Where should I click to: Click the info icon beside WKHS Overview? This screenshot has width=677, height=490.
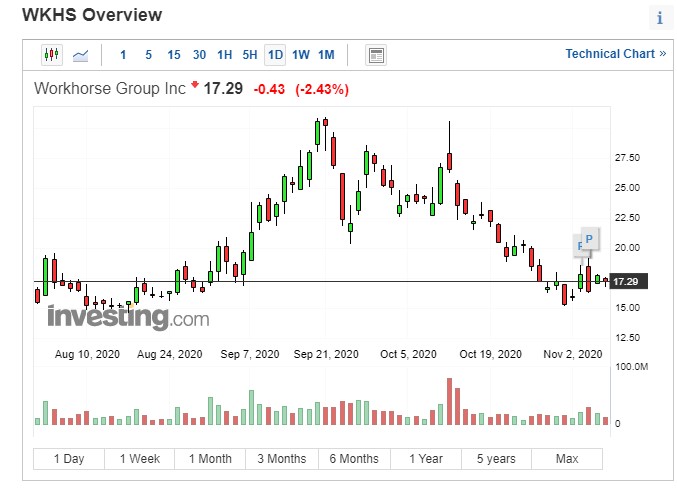(659, 18)
